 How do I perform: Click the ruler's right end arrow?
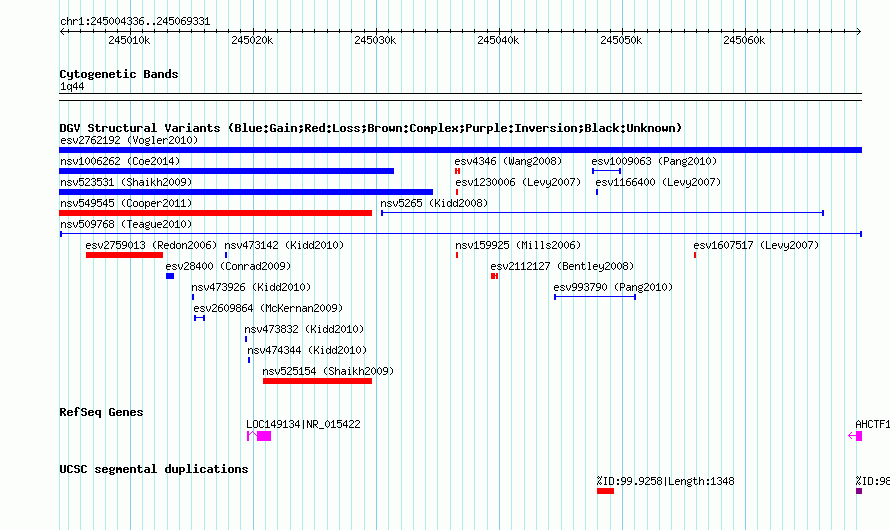pos(858,32)
